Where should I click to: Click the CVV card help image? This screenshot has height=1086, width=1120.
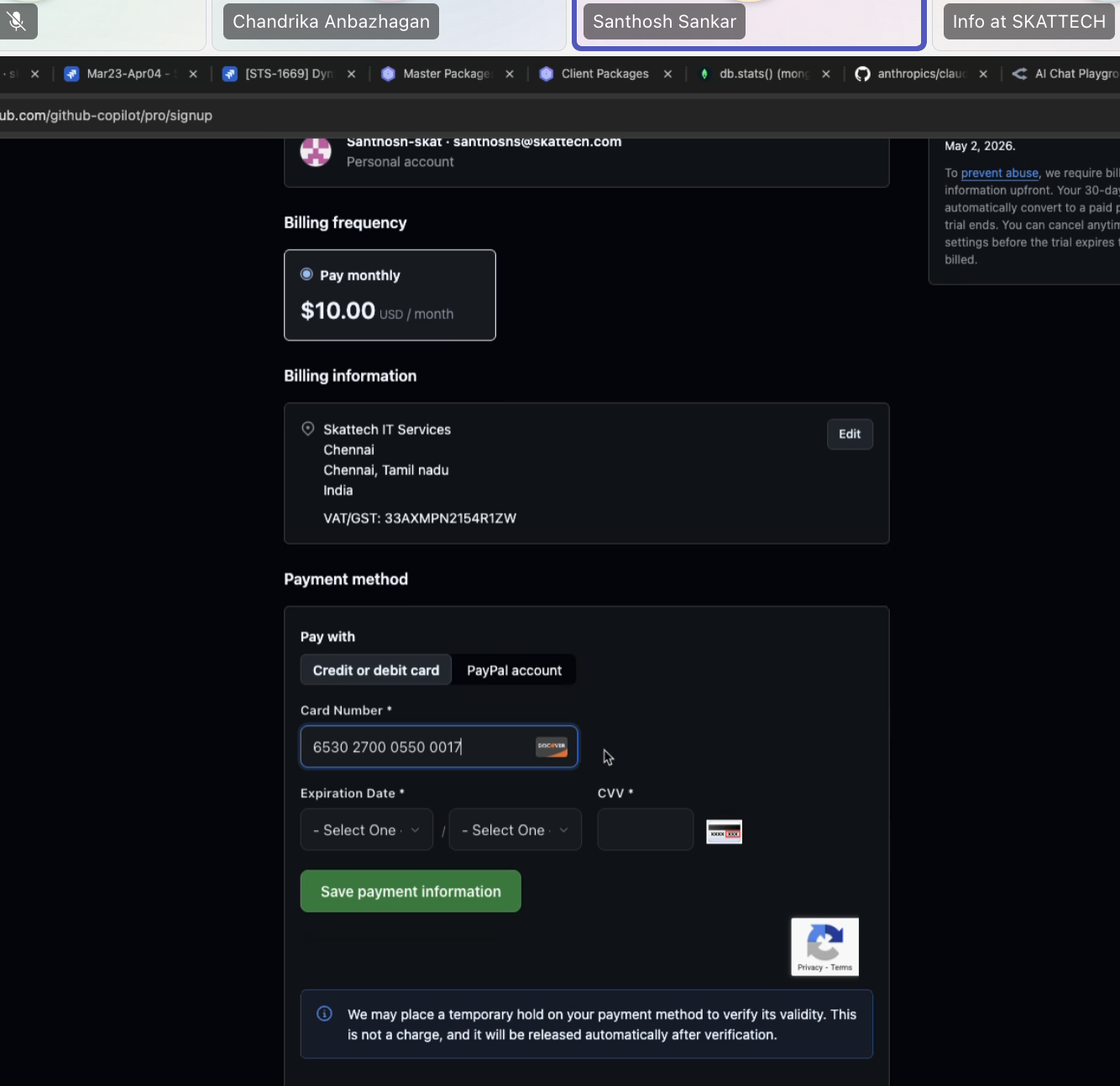724,832
